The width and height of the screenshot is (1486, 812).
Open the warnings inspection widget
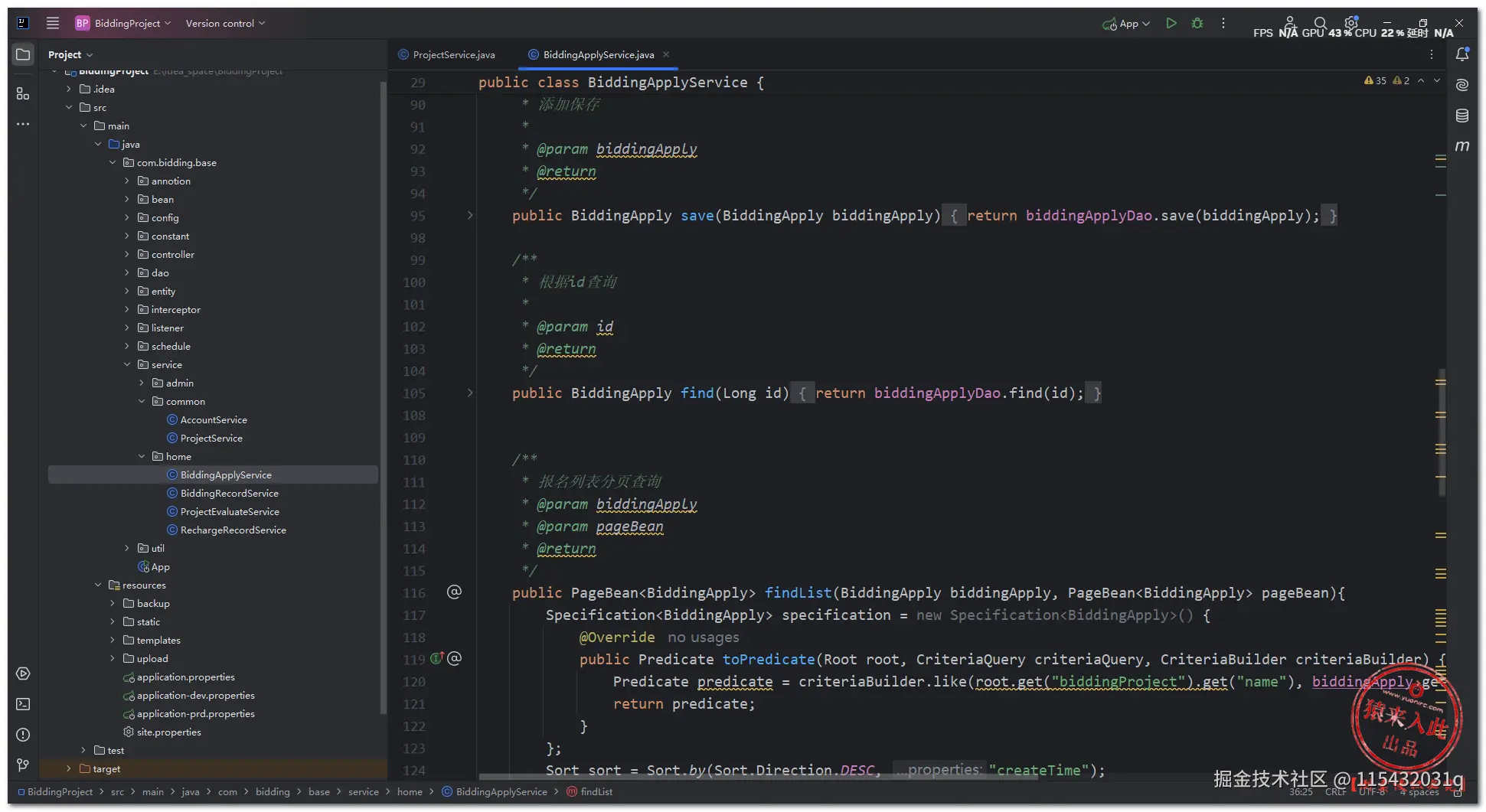click(1386, 80)
